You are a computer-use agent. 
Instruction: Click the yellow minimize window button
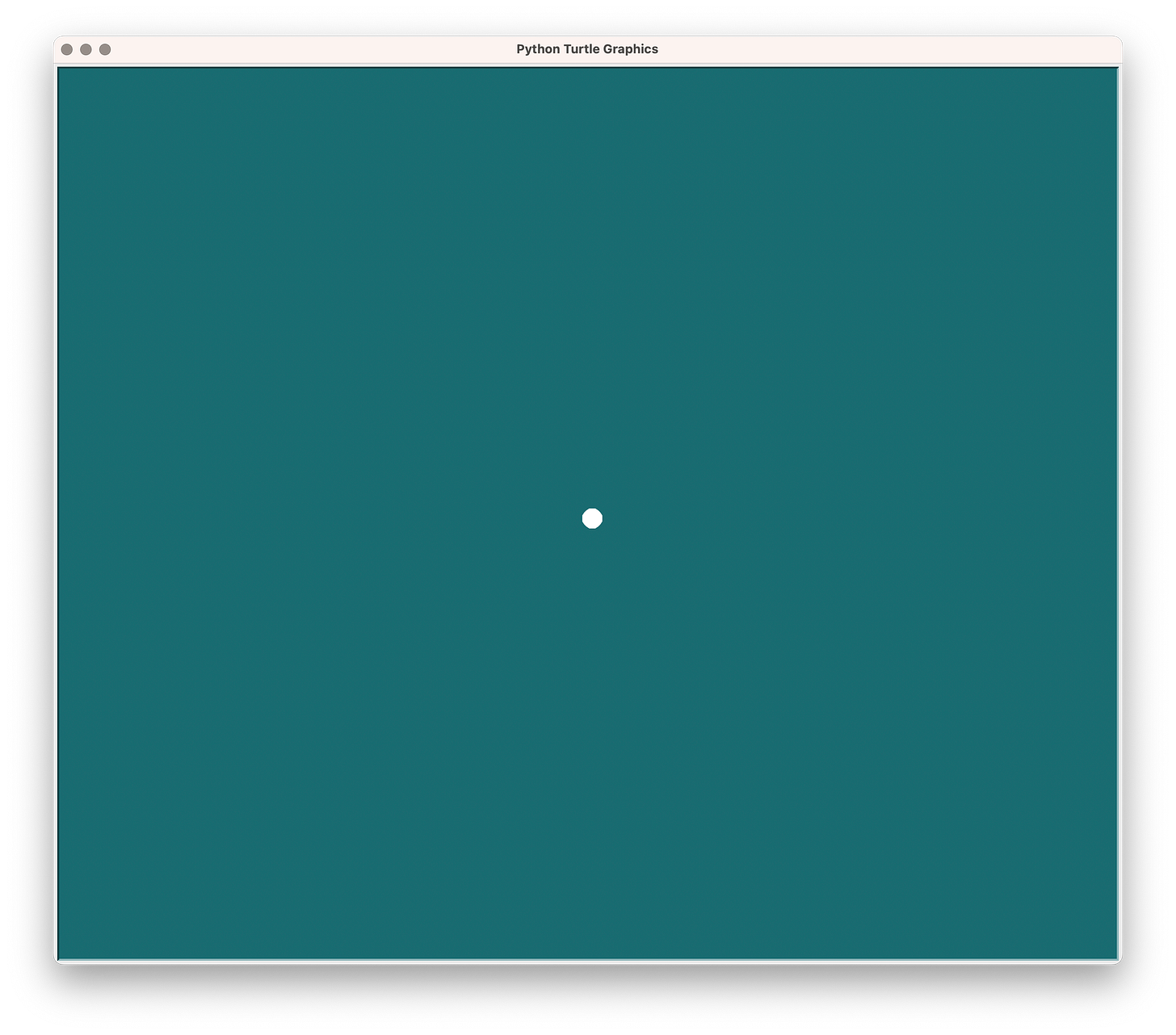click(86, 48)
